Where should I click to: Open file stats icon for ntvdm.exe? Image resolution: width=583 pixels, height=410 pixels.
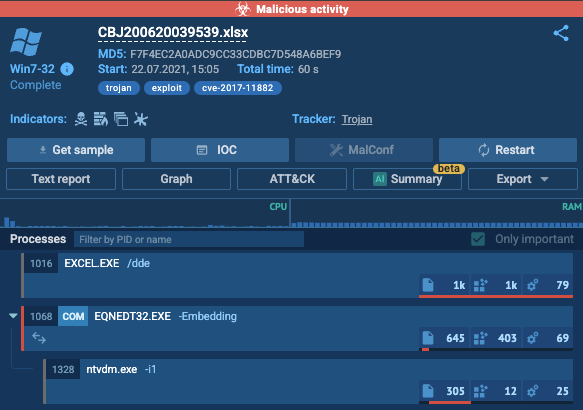pyautogui.click(x=428, y=391)
